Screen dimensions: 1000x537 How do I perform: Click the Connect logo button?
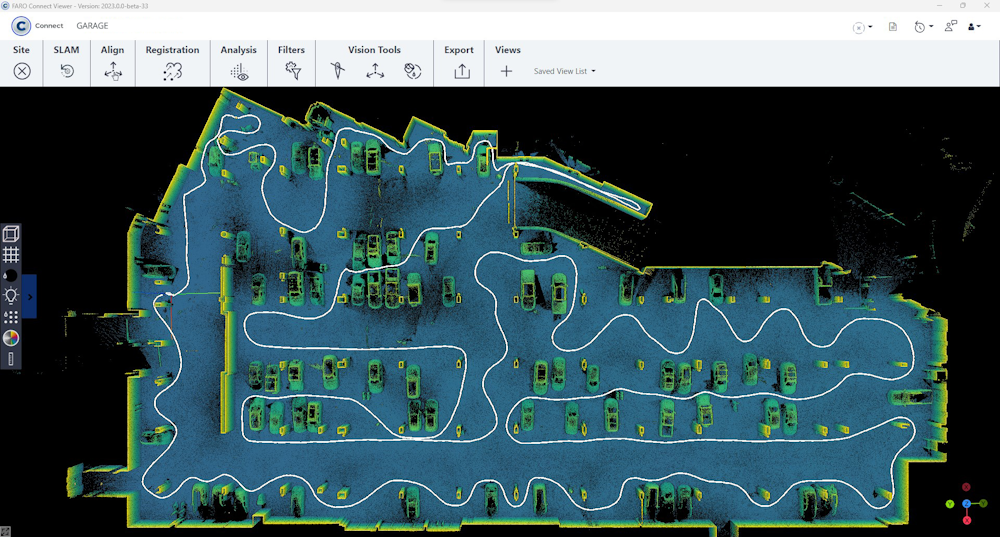point(22,26)
